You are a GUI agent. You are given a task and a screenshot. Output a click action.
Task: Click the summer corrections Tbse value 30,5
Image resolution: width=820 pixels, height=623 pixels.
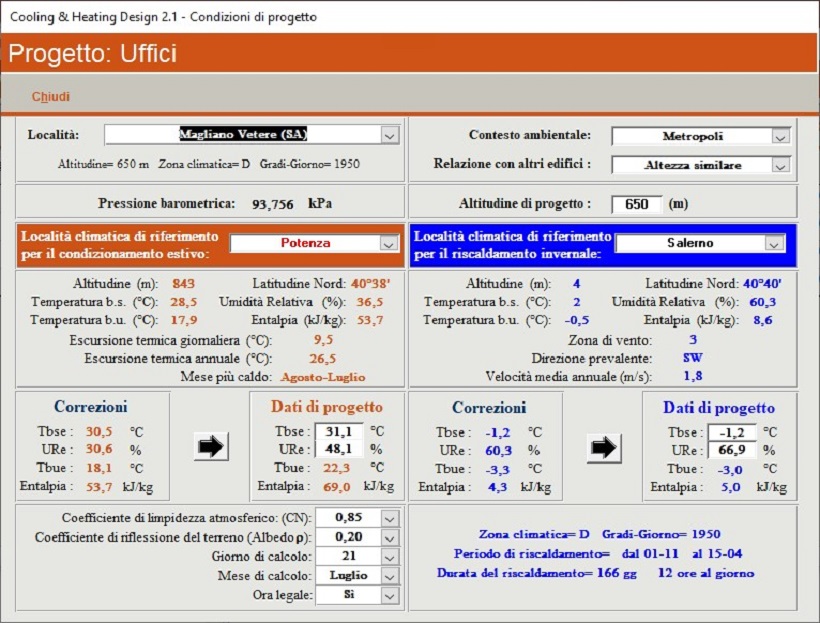[x=99, y=432]
